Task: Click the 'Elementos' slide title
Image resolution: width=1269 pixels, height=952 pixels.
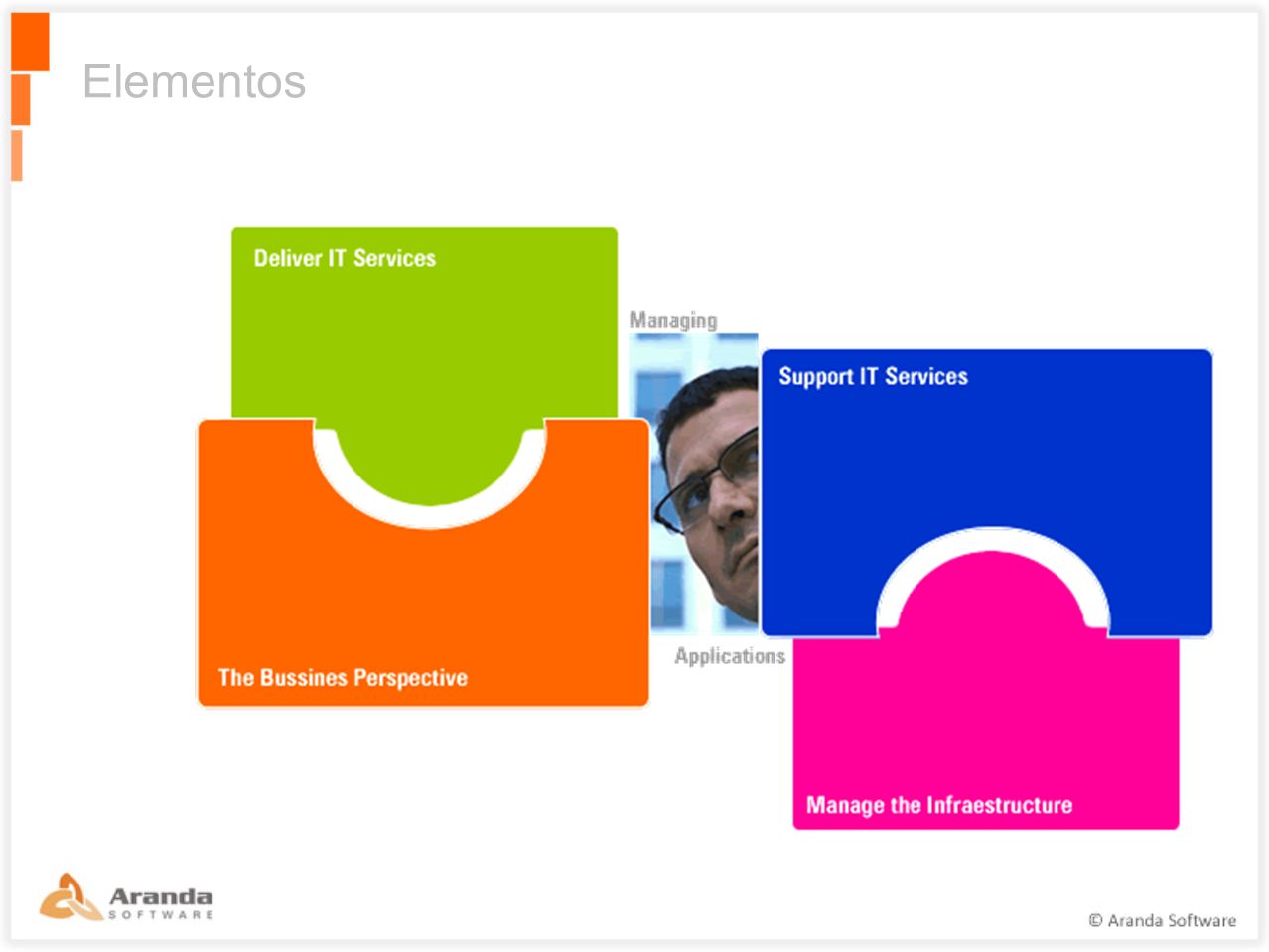Action: coord(195,81)
